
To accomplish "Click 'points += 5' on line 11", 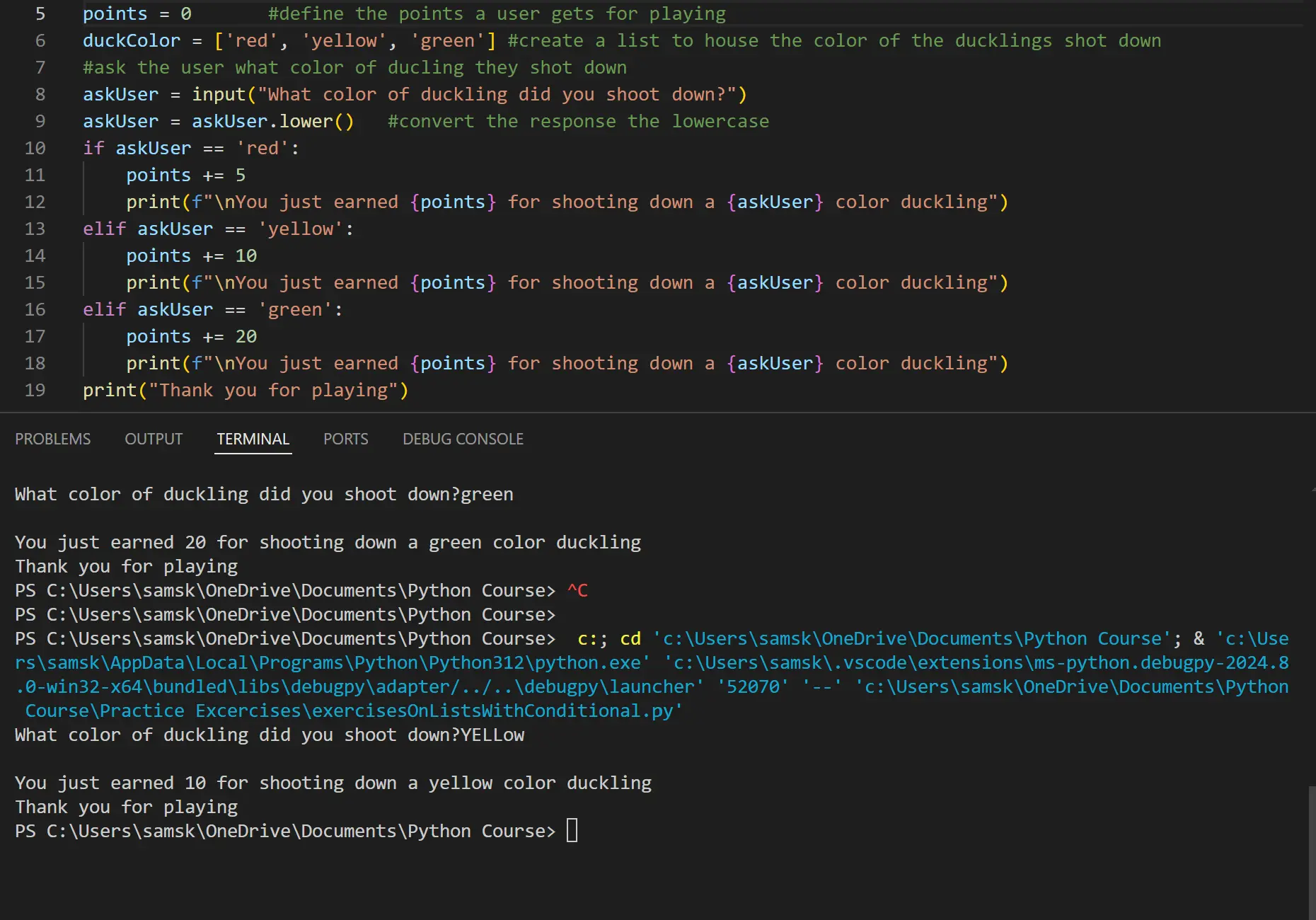I will click(186, 176).
